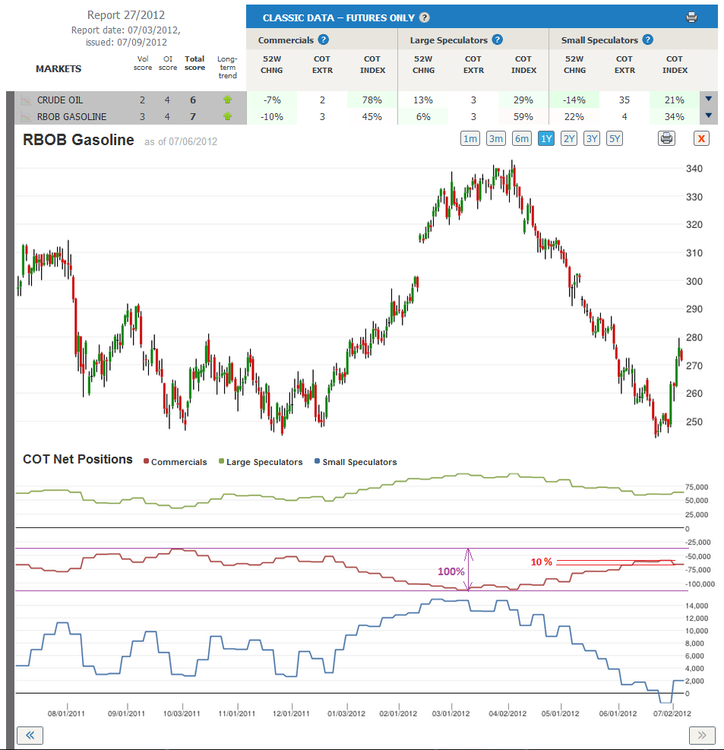Sort by OI score column
This screenshot has width=724, height=750.
[x=168, y=63]
